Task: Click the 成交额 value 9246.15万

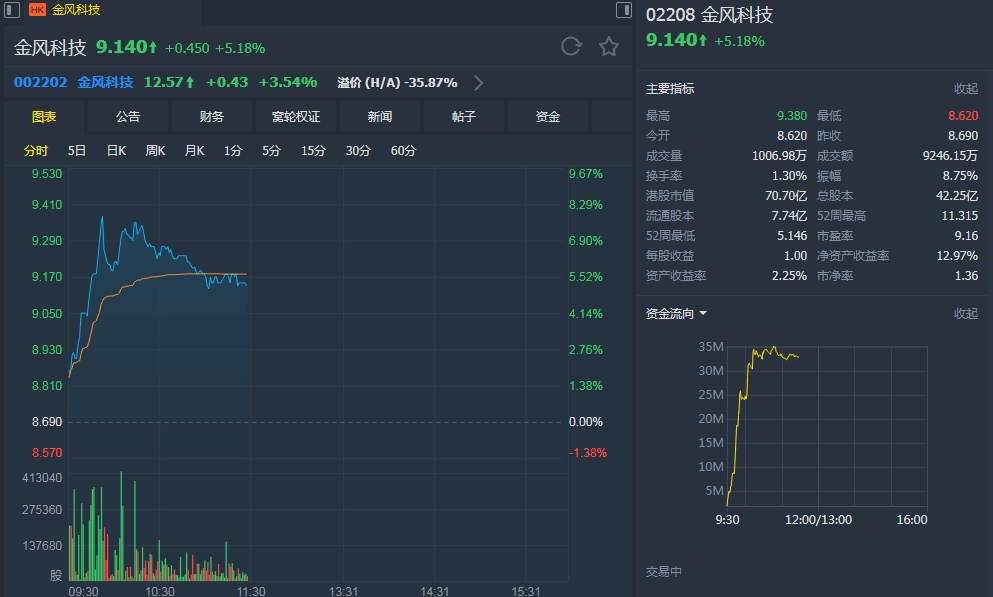Action: click(950, 156)
